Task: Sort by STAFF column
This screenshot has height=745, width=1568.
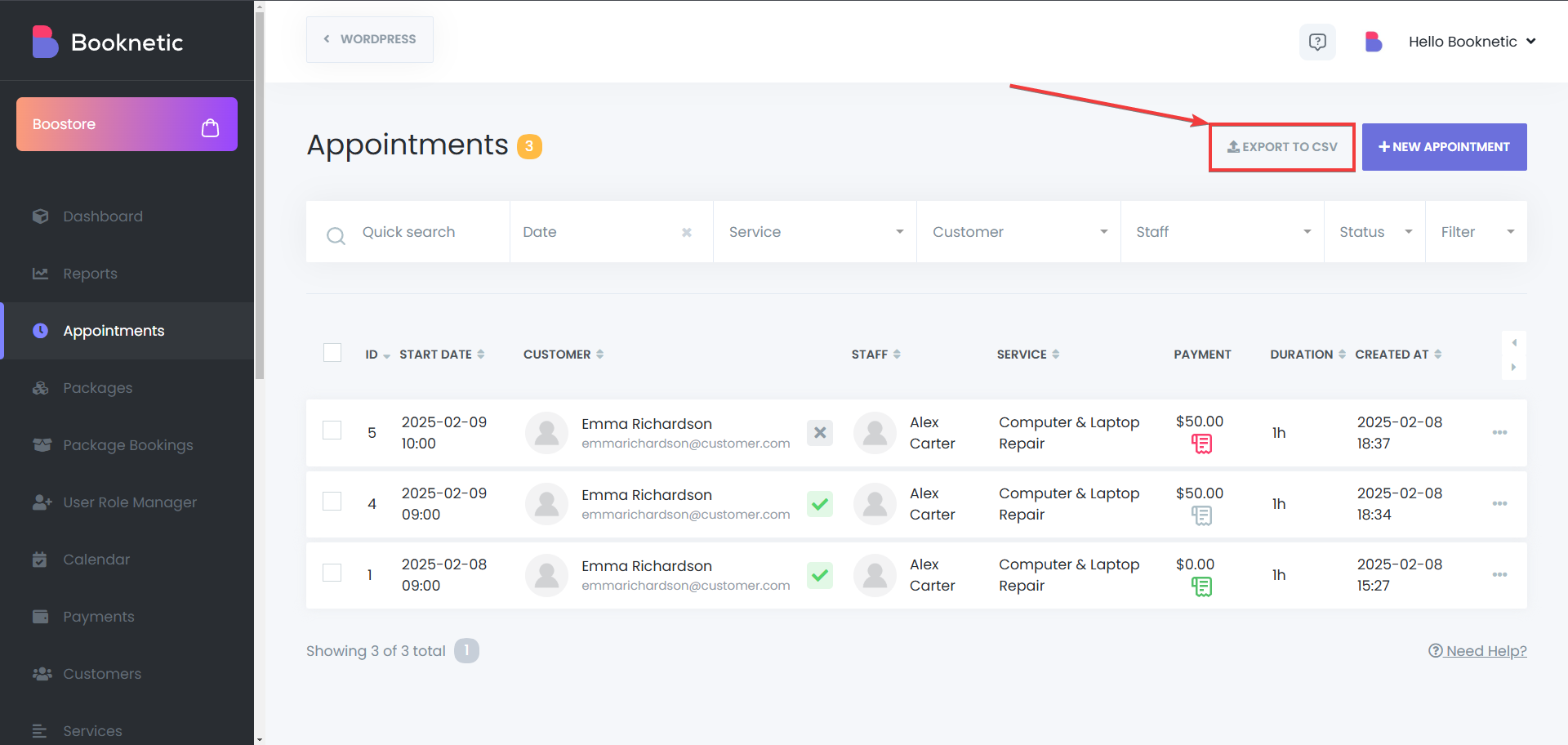Action: click(x=875, y=355)
